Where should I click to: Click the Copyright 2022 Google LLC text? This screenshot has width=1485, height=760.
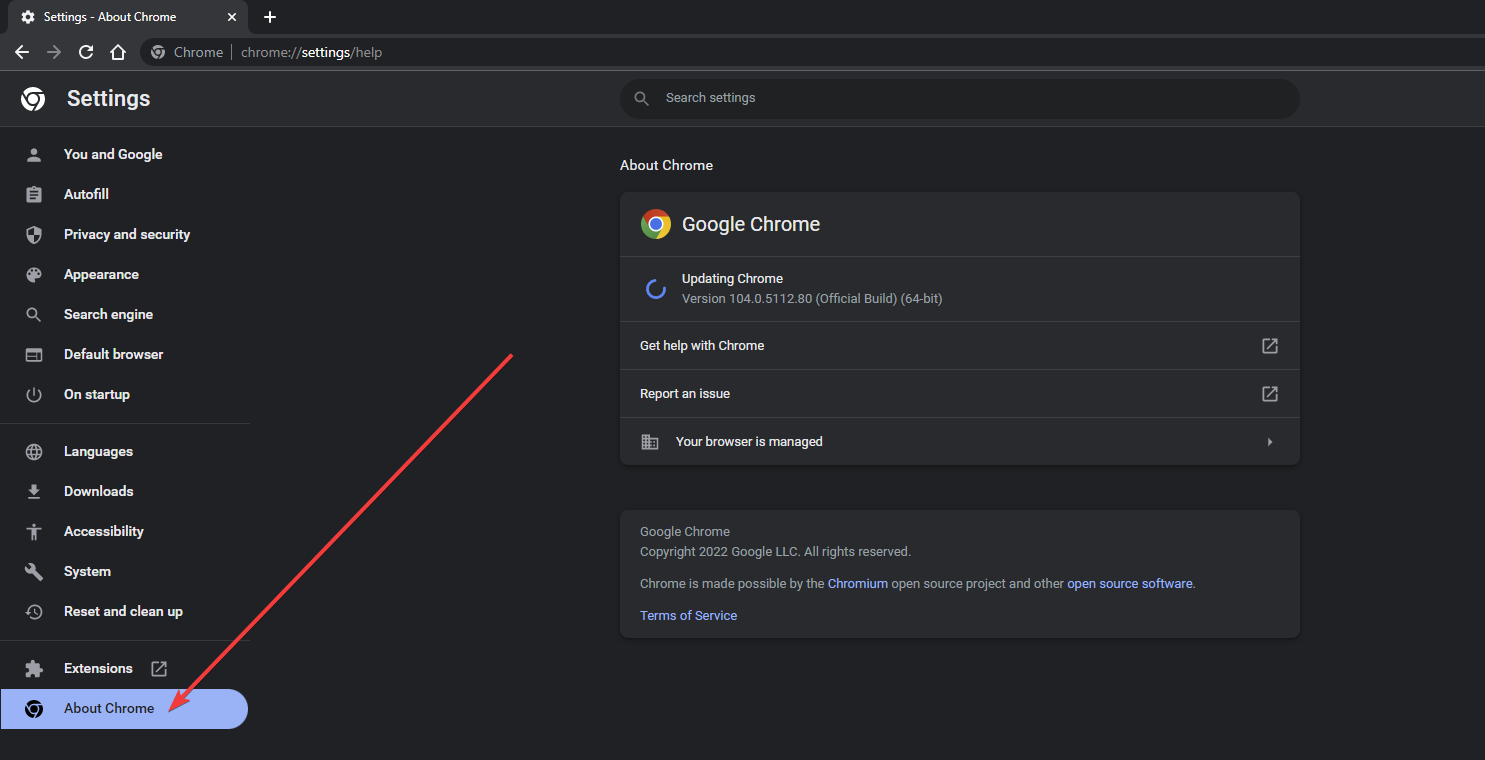tap(775, 551)
